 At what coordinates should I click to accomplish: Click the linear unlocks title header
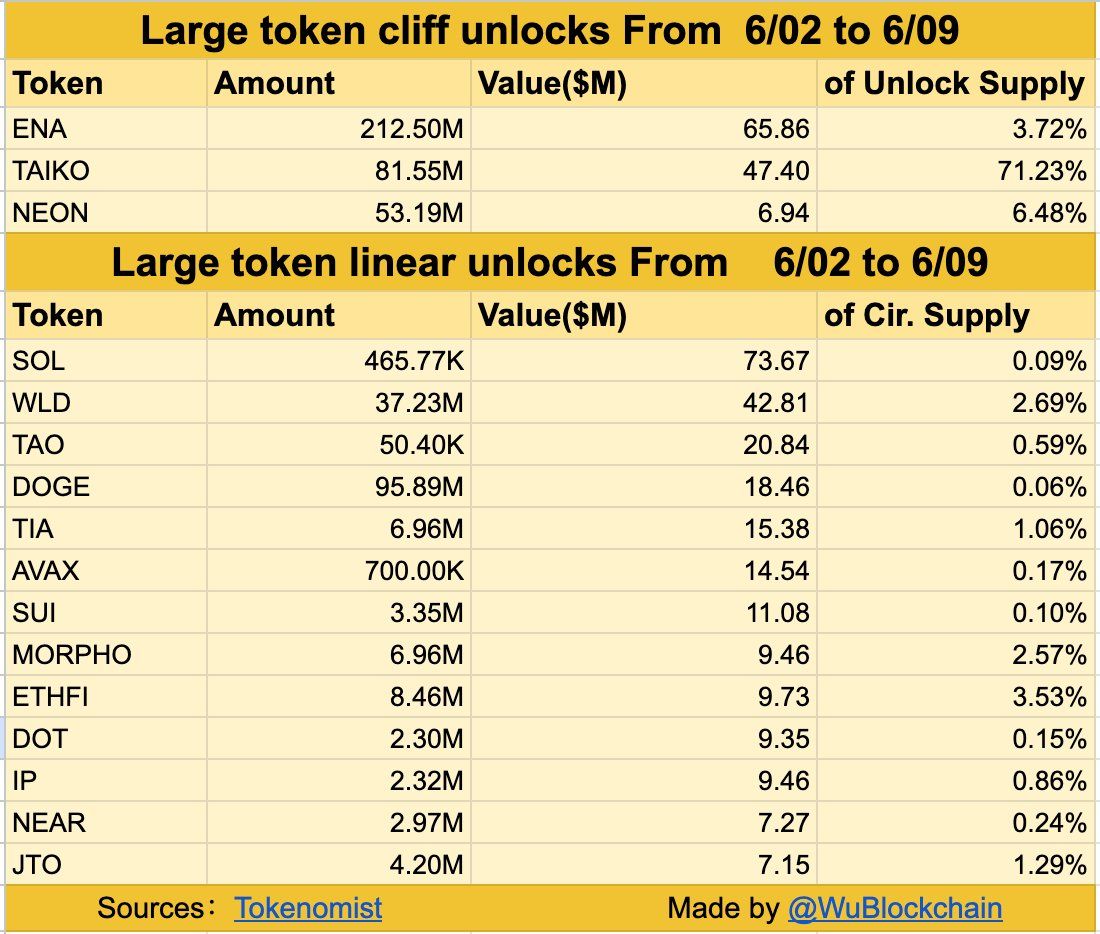pyautogui.click(x=550, y=263)
